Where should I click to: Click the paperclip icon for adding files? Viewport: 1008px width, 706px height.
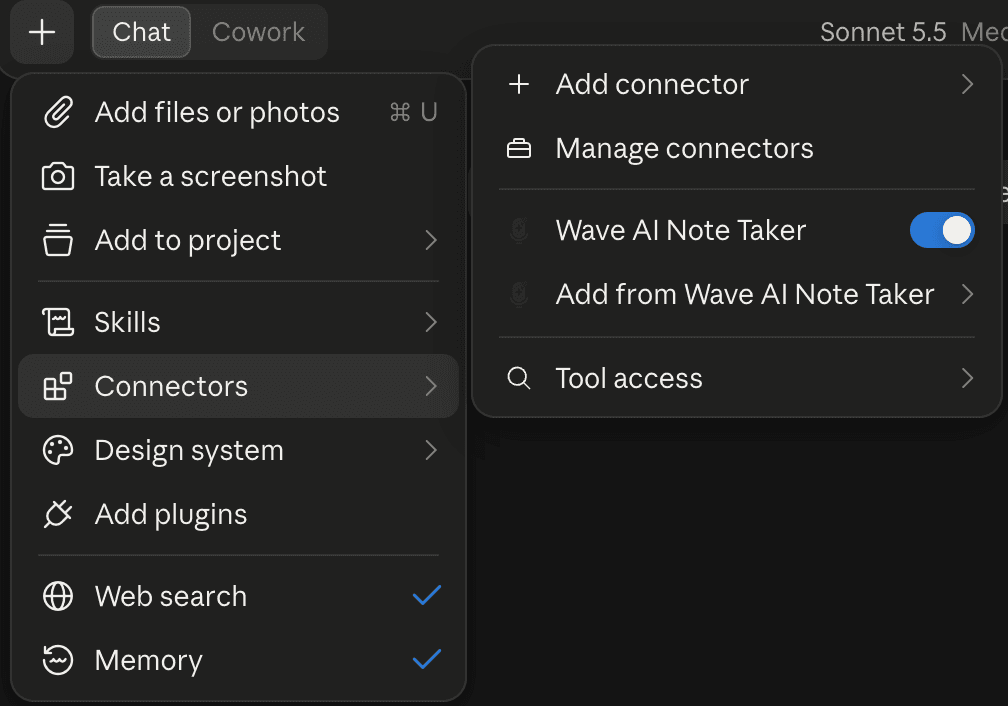58,113
